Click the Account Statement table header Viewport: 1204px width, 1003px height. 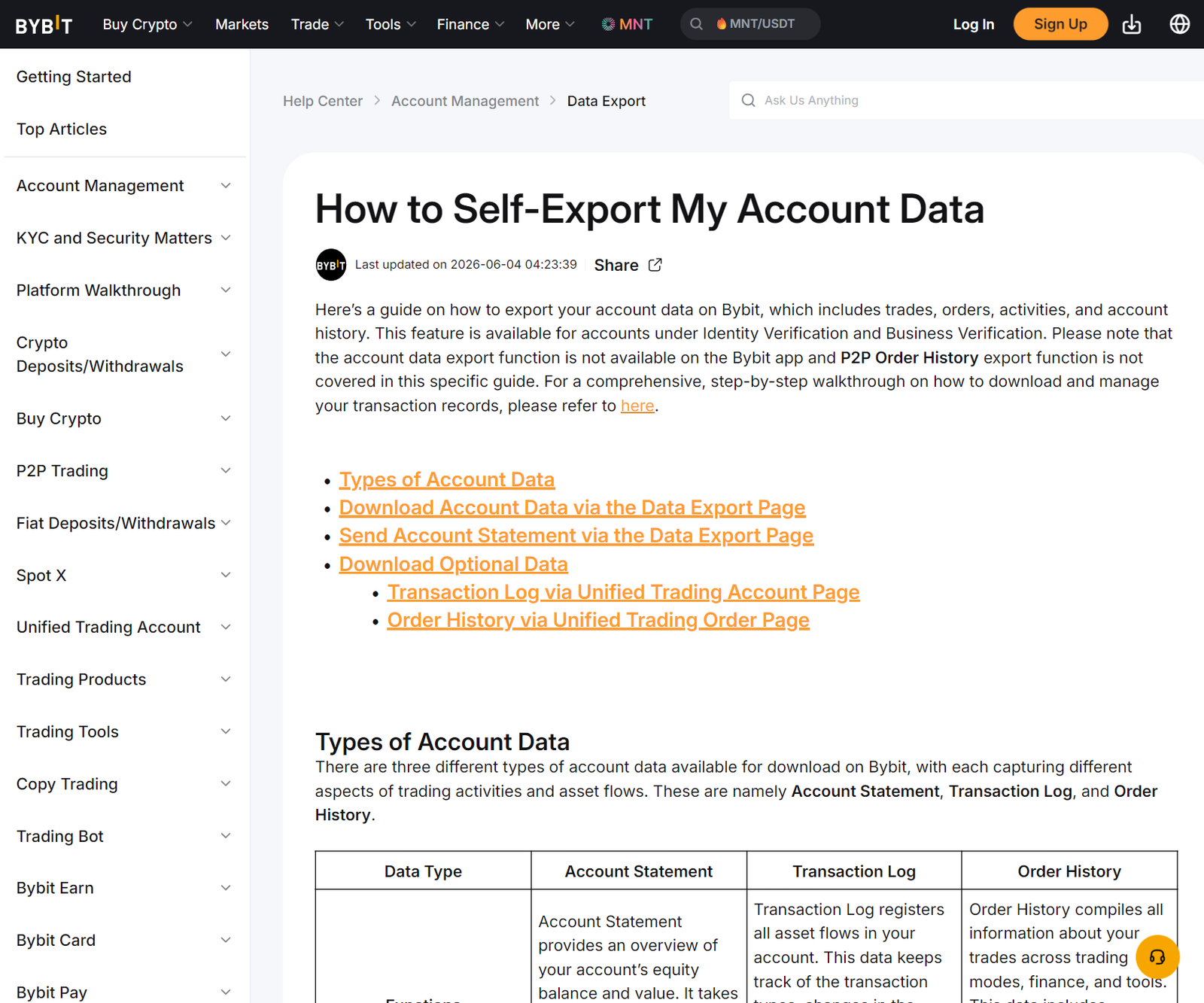point(639,871)
